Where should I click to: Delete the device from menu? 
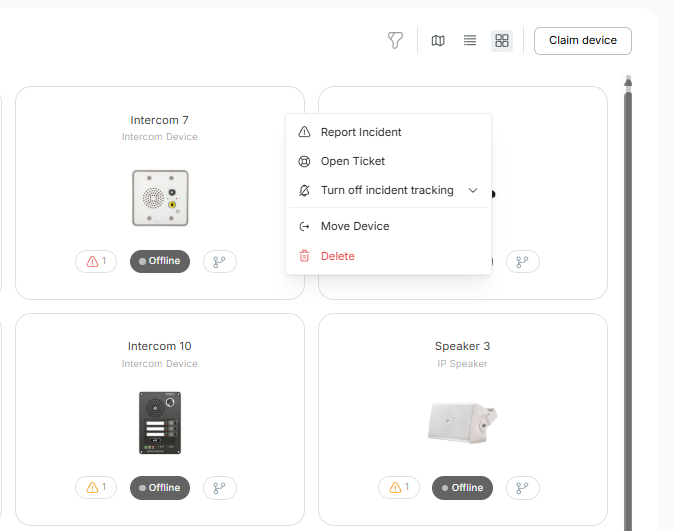pyautogui.click(x=338, y=256)
